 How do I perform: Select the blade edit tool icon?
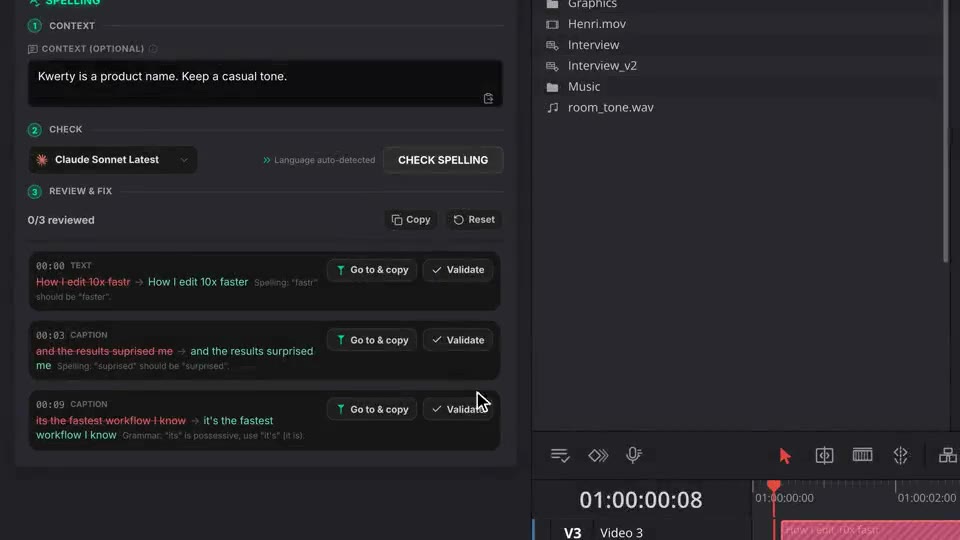(x=901, y=456)
